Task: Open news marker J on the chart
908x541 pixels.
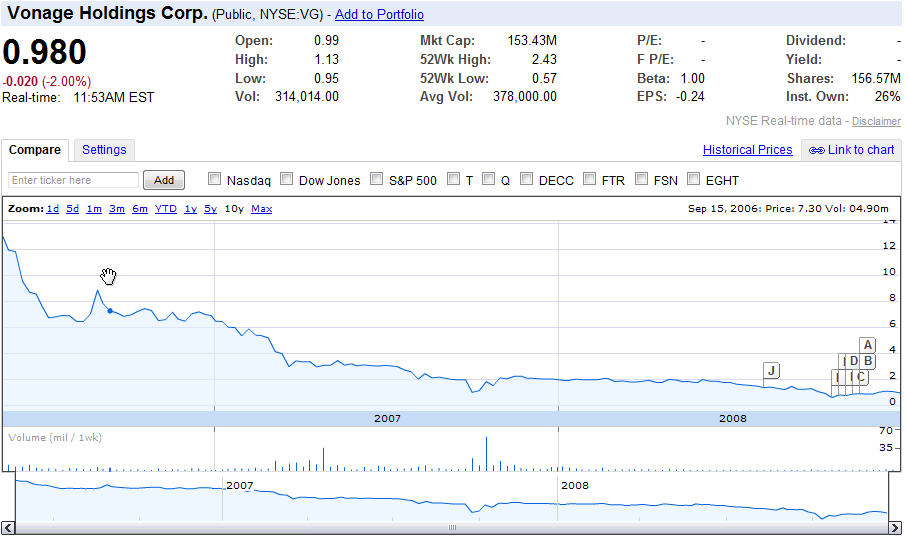Action: (x=770, y=370)
